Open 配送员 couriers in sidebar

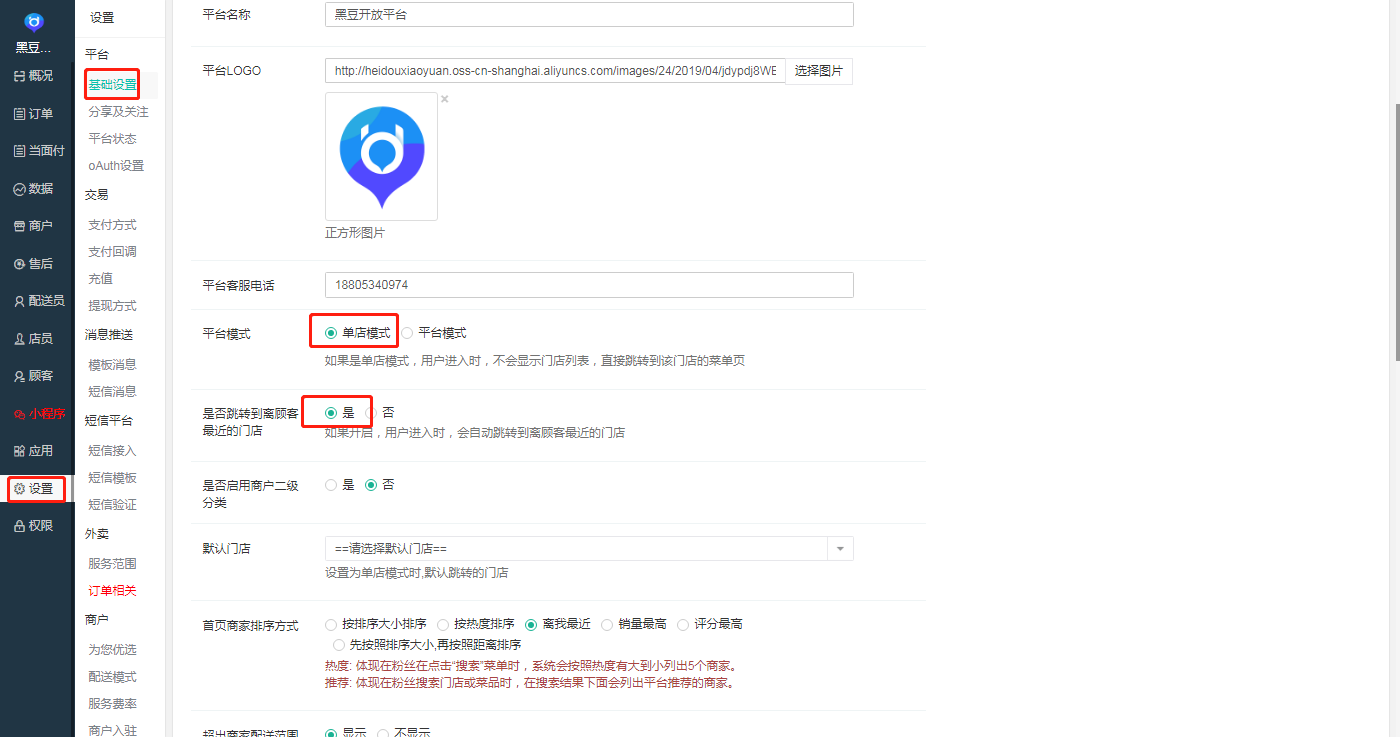37,301
